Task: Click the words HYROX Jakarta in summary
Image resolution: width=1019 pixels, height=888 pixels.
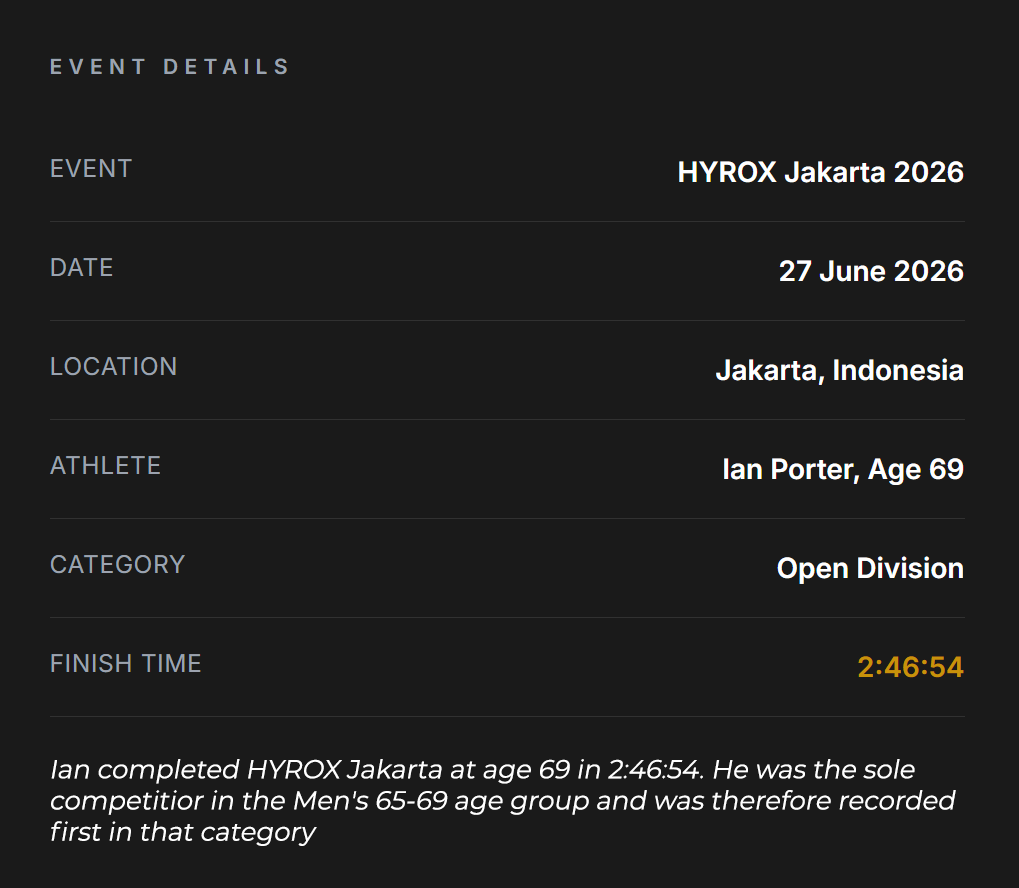Action: click(x=345, y=770)
